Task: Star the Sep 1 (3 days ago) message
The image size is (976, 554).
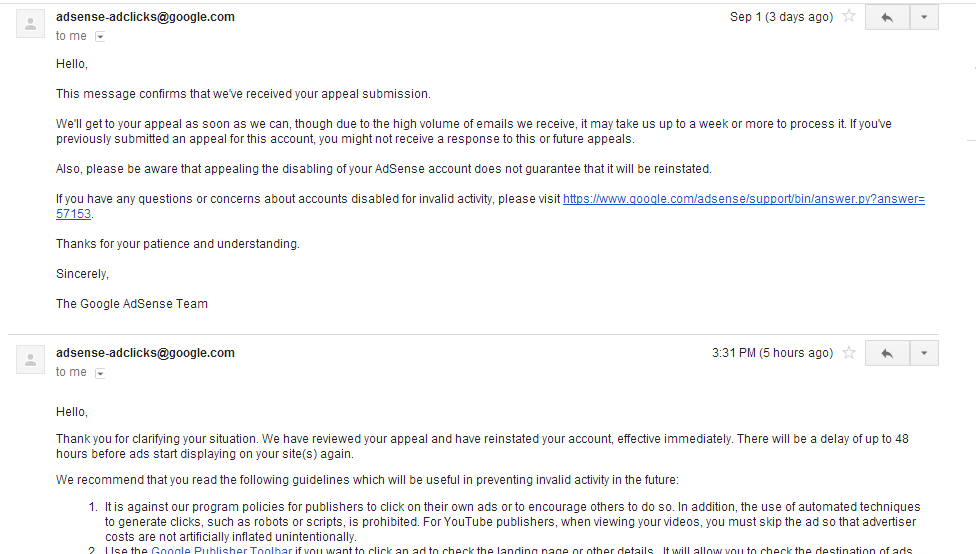Action: (x=849, y=17)
